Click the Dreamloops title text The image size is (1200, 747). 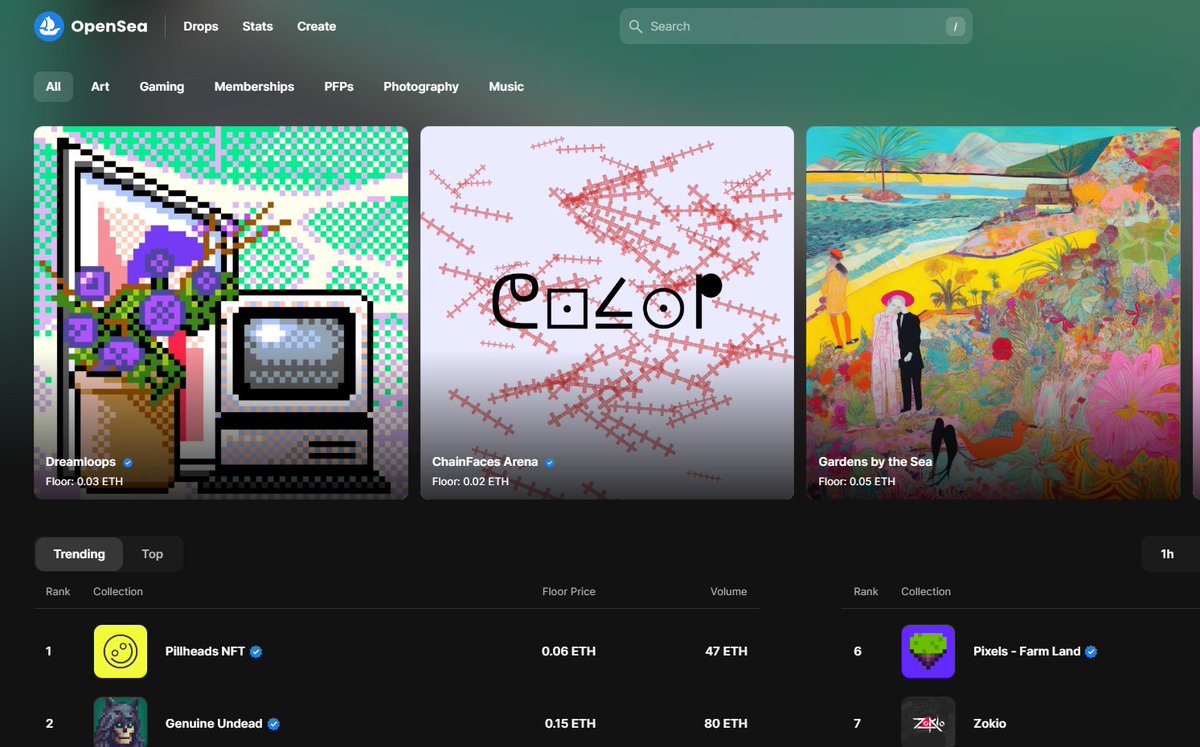pyautogui.click(x=82, y=462)
